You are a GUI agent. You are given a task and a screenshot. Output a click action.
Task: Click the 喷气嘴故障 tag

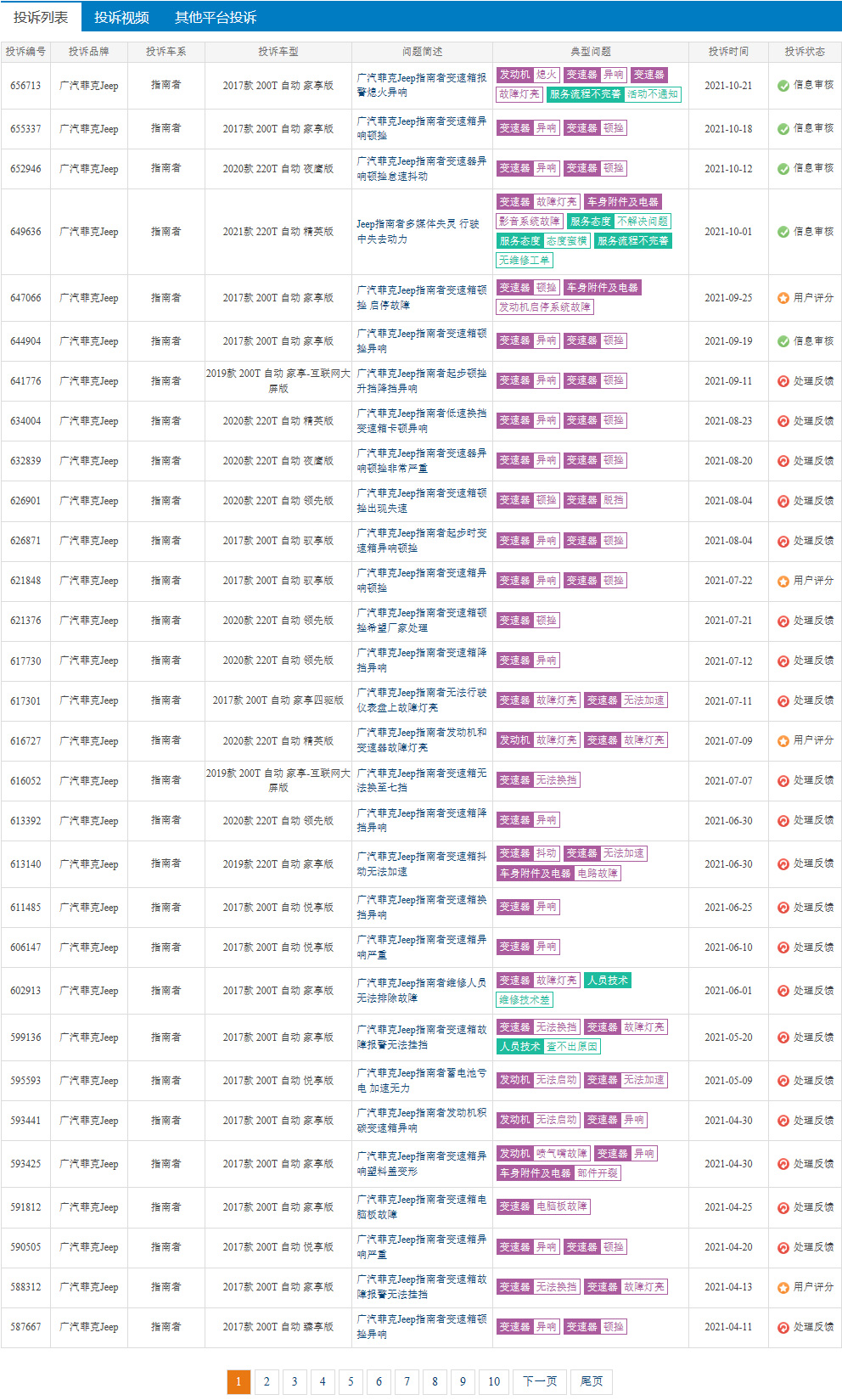click(561, 1154)
